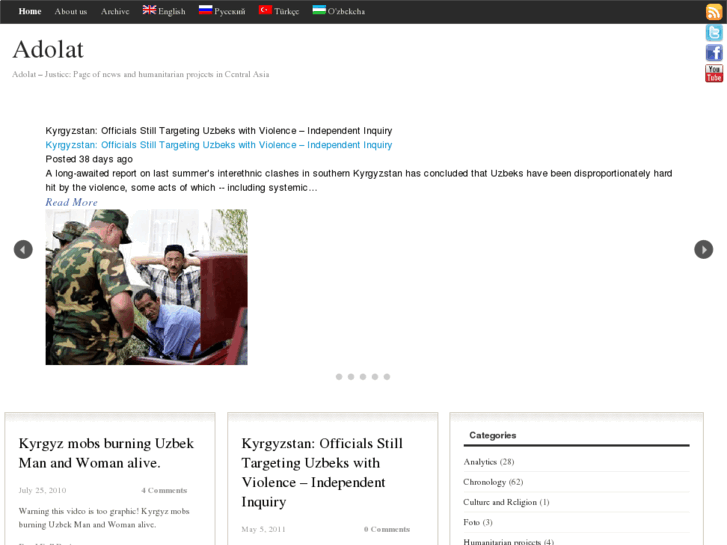The image size is (727, 545).
Task: Go to the next slide arrow
Action: [703, 249]
